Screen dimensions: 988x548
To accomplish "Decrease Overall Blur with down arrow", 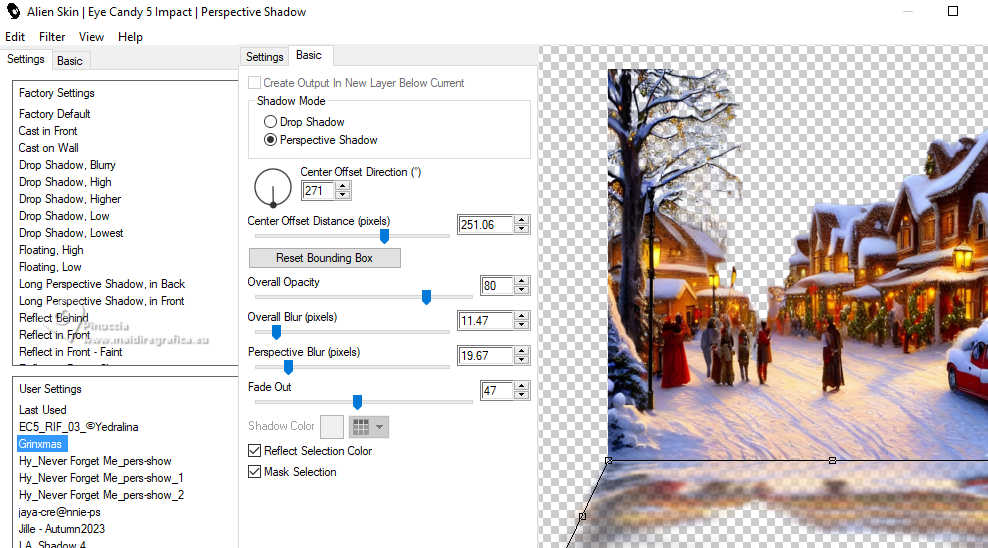I will [x=521, y=325].
